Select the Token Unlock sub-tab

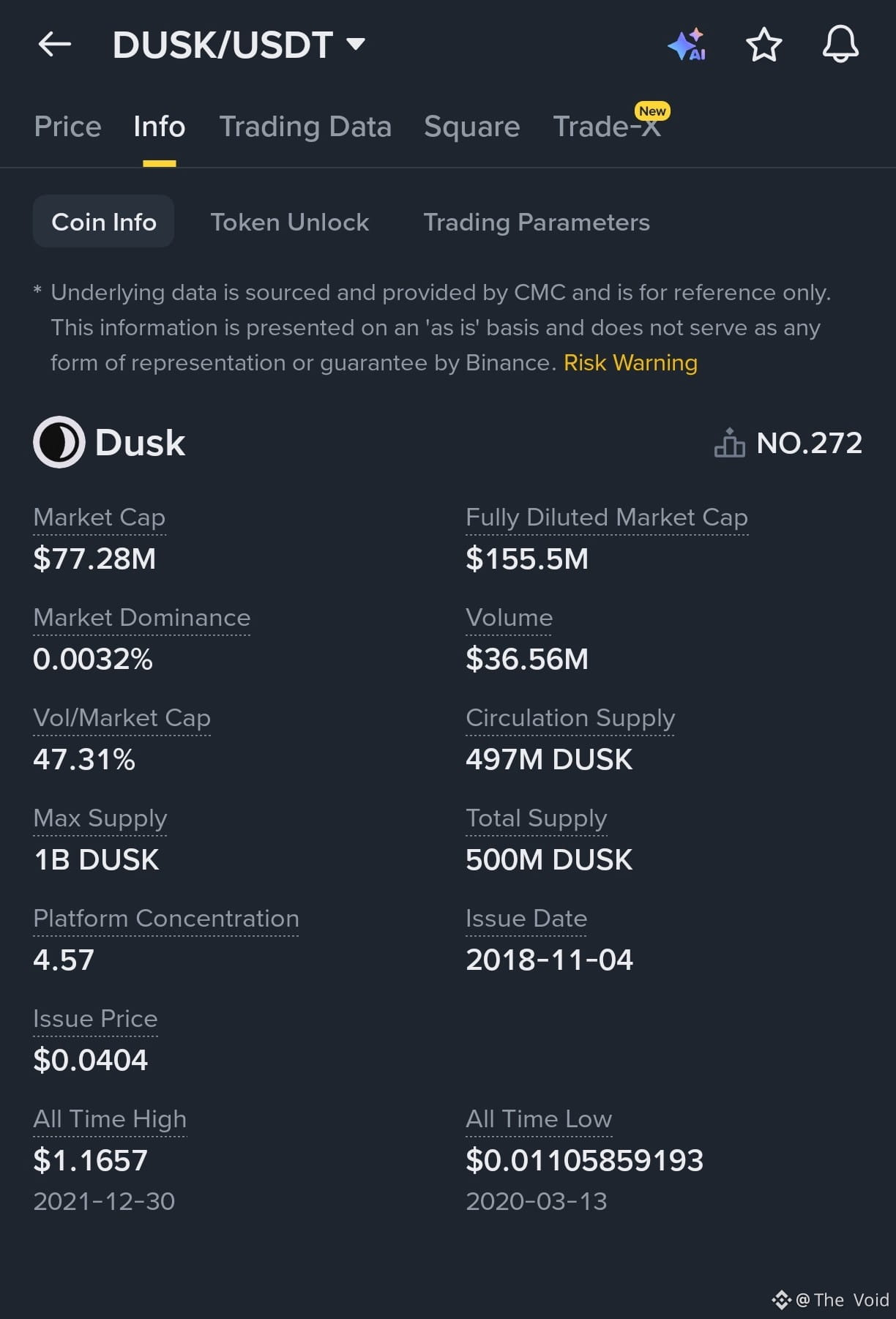[290, 222]
